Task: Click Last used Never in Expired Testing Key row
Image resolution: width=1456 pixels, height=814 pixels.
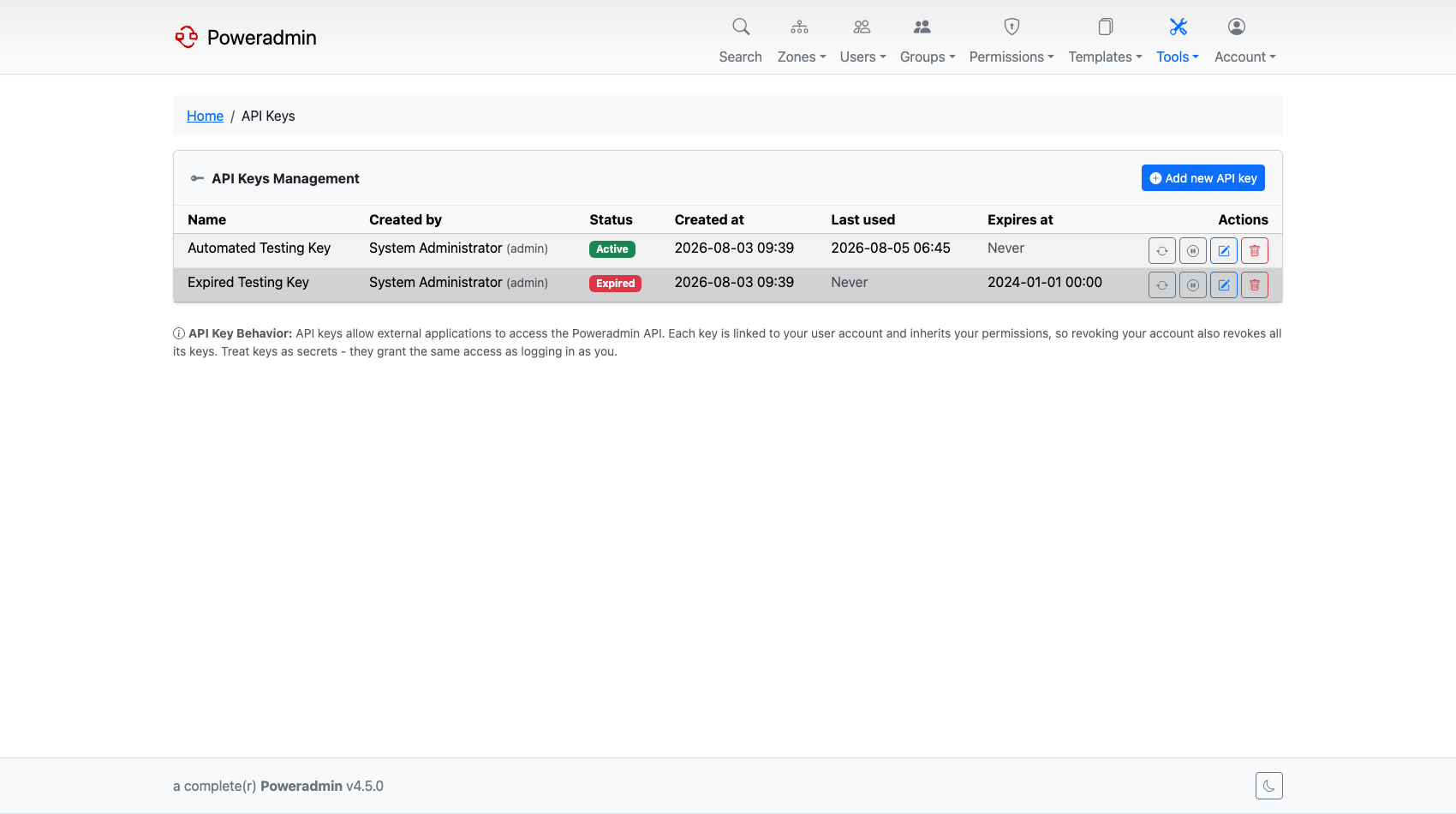Action: [849, 282]
